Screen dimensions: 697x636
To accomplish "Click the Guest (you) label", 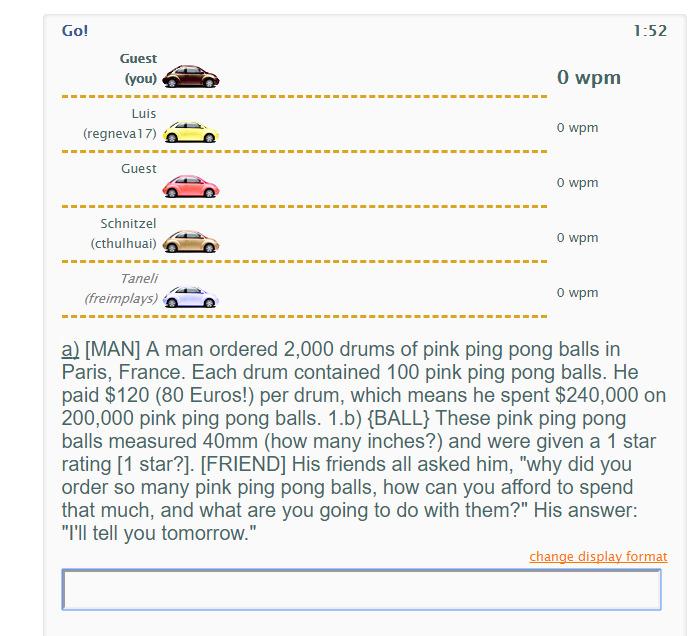I will pos(138,68).
